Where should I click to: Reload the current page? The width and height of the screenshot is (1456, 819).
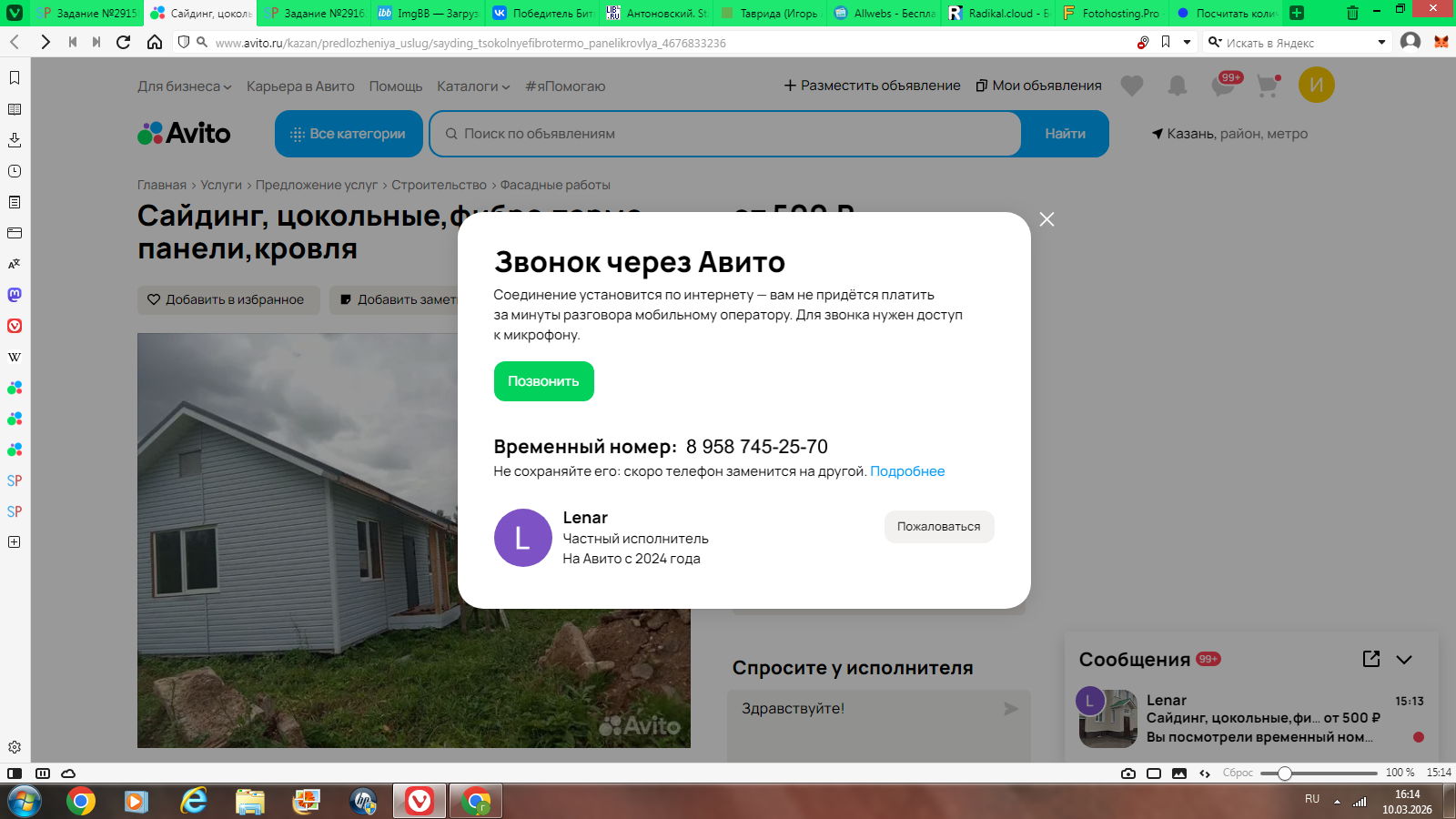point(124,42)
